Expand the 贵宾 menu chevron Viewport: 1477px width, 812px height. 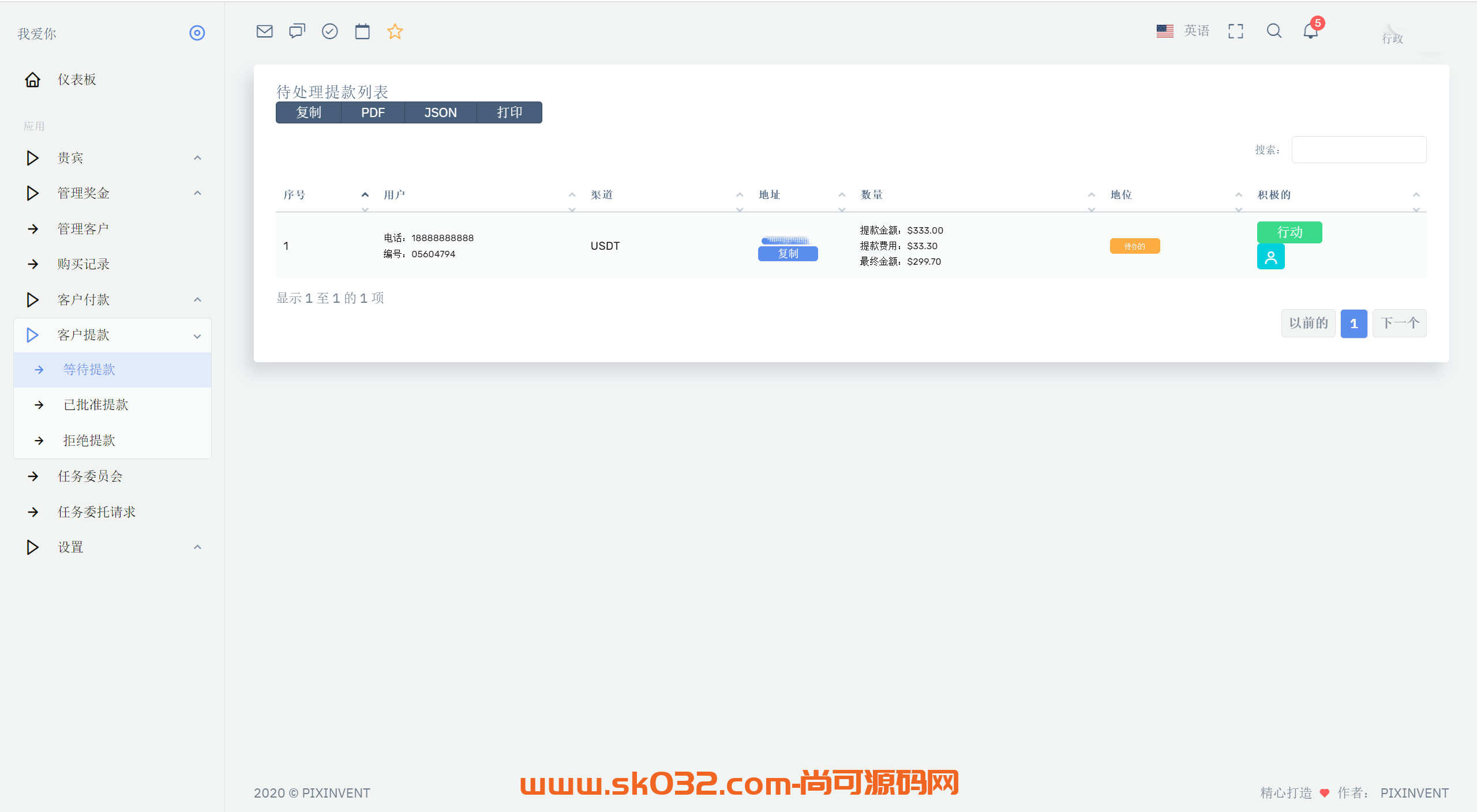[x=197, y=158]
